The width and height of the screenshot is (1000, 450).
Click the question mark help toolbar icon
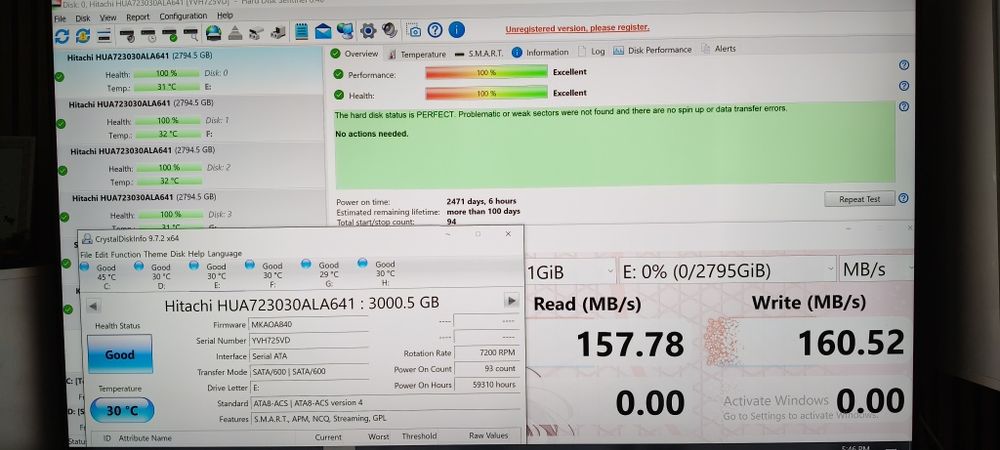(x=435, y=30)
